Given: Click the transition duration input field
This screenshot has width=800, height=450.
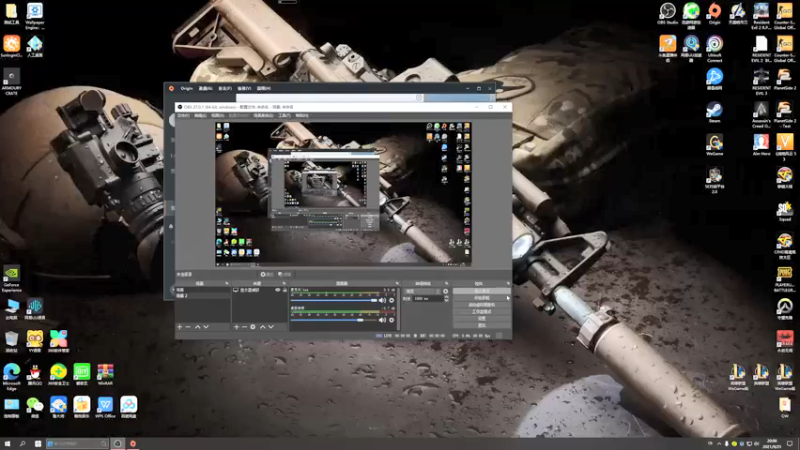Looking at the screenshot, I should tap(428, 298).
